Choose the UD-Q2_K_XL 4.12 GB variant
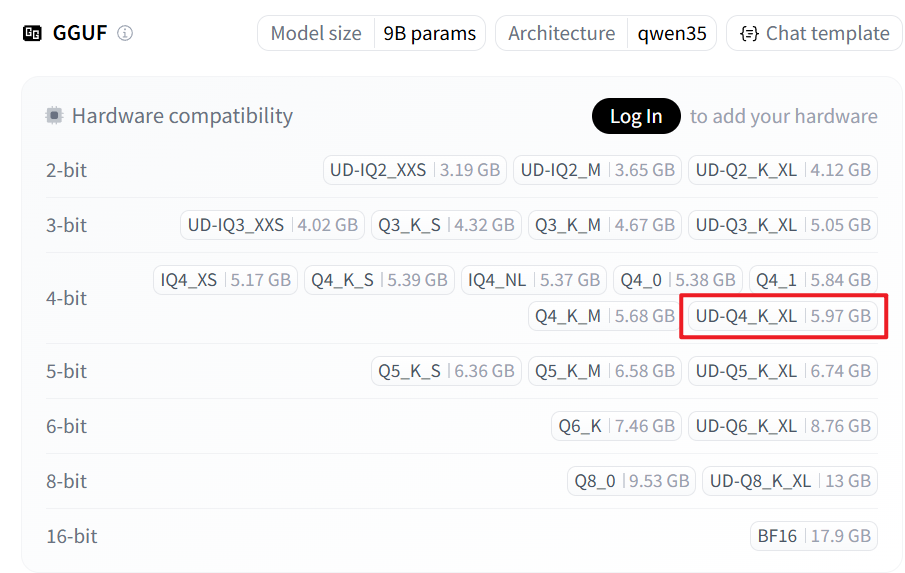 click(x=782, y=170)
